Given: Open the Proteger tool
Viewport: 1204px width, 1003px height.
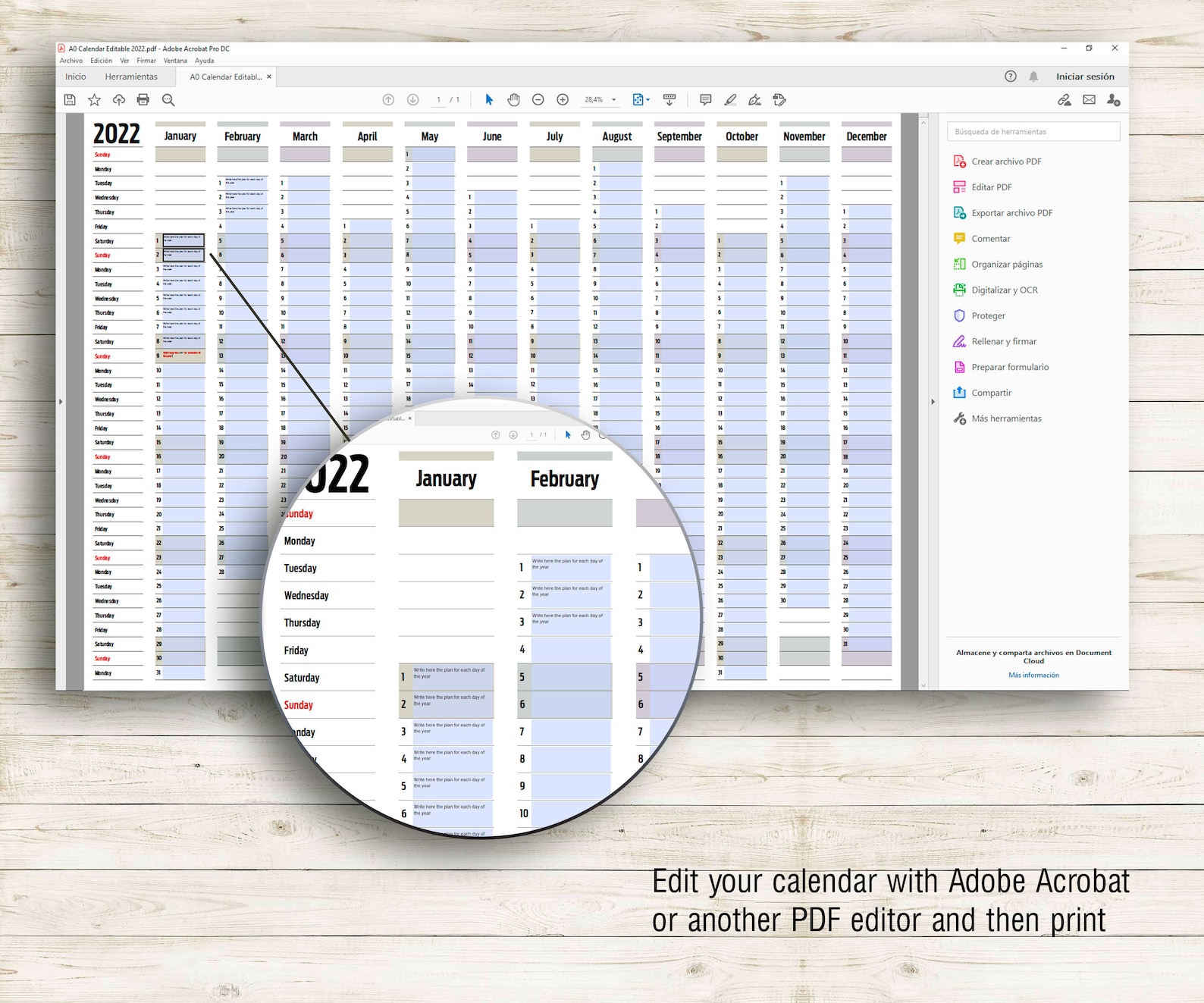Looking at the screenshot, I should click(979, 316).
